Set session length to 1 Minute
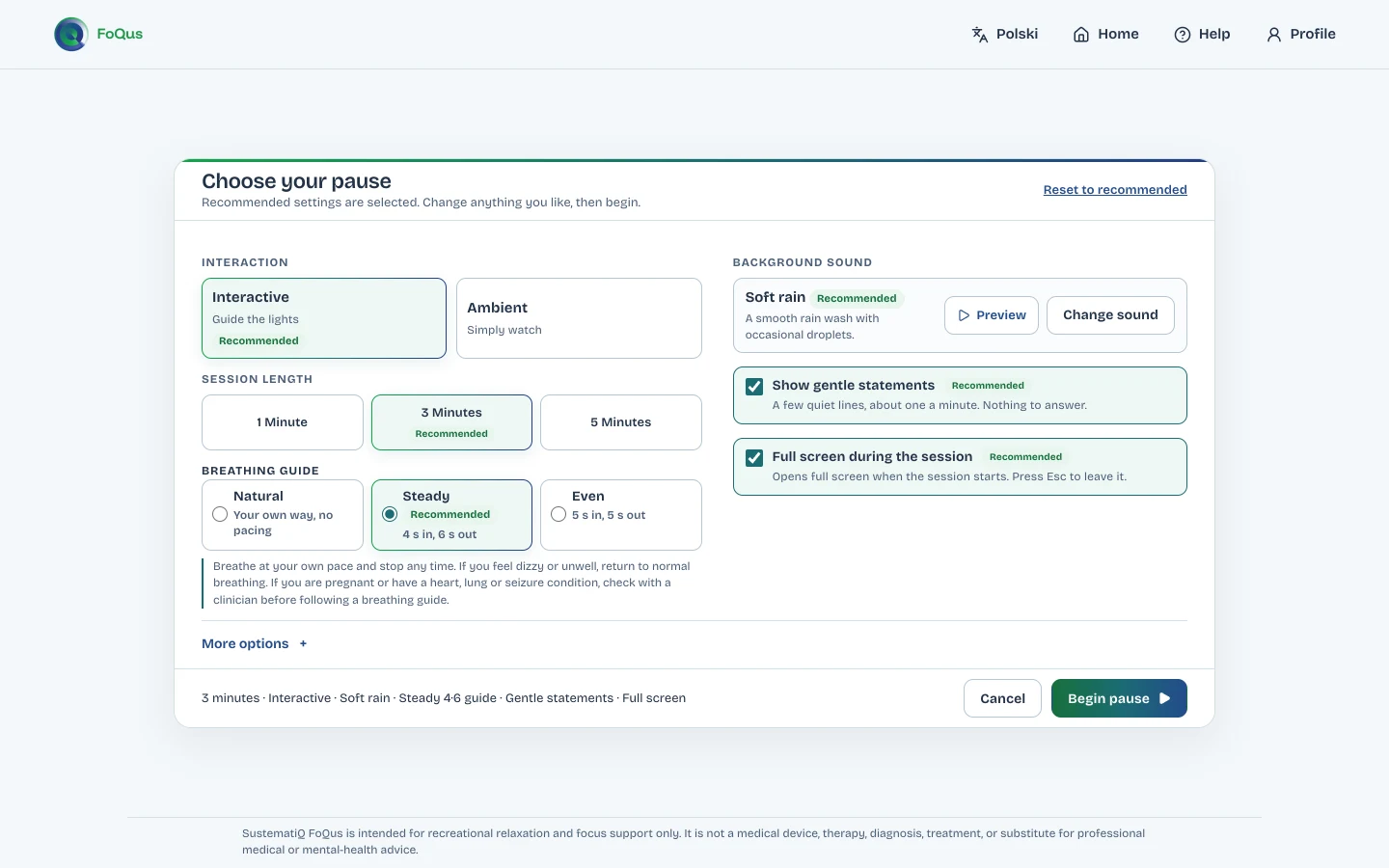1389x868 pixels. tap(283, 422)
